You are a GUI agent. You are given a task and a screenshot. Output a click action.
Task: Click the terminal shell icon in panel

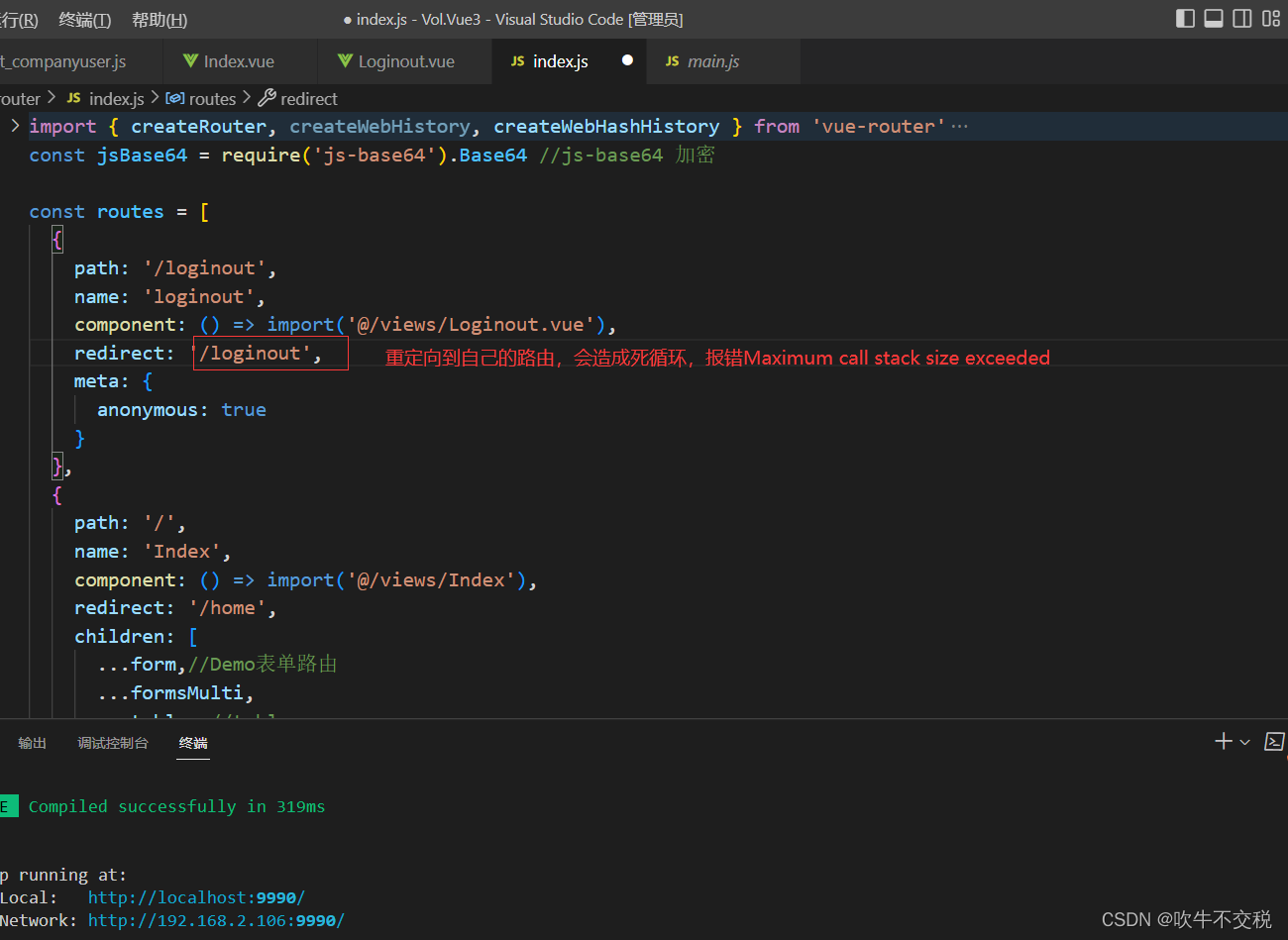[1275, 742]
